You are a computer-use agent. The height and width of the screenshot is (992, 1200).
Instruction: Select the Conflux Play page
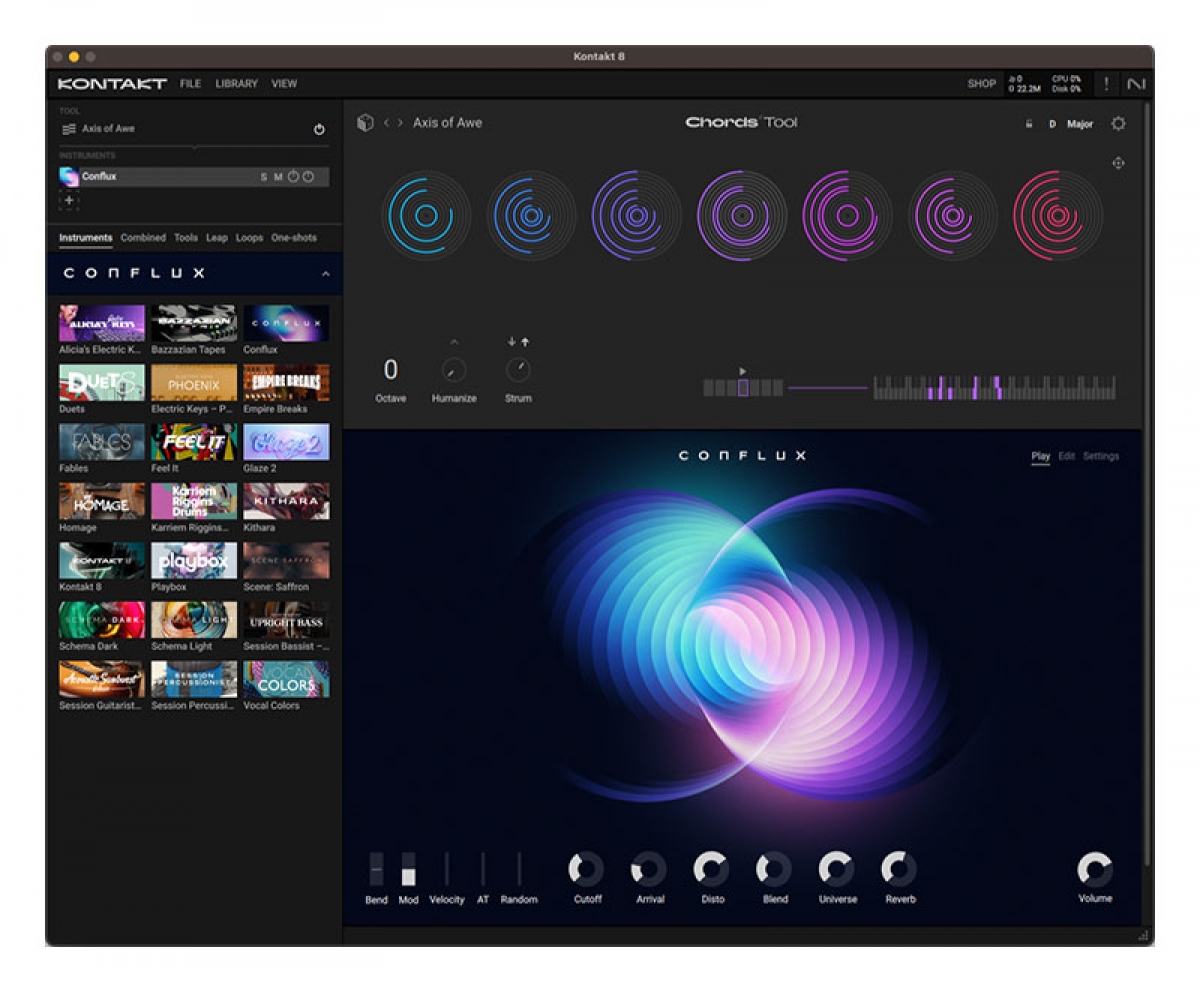coord(1041,456)
